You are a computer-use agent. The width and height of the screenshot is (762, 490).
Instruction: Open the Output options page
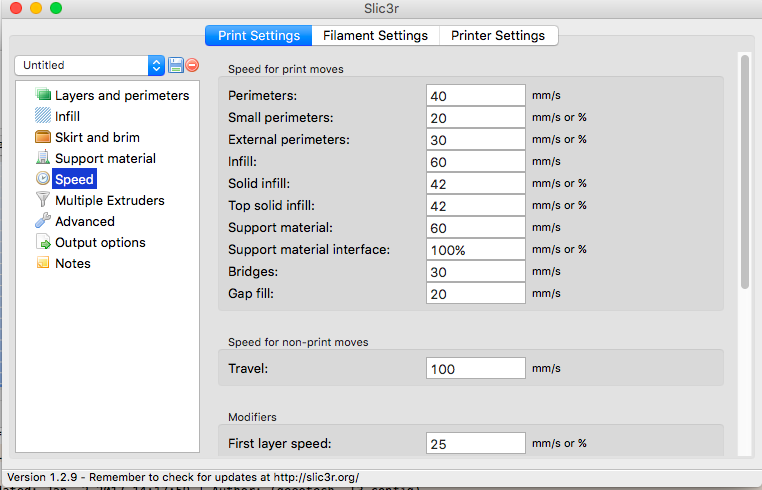(100, 242)
